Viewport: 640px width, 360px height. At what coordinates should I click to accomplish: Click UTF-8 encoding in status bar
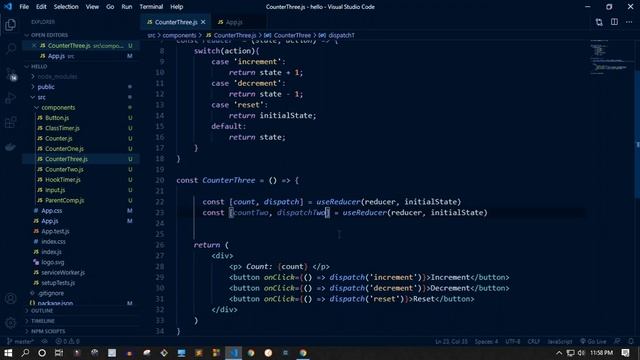[513, 341]
